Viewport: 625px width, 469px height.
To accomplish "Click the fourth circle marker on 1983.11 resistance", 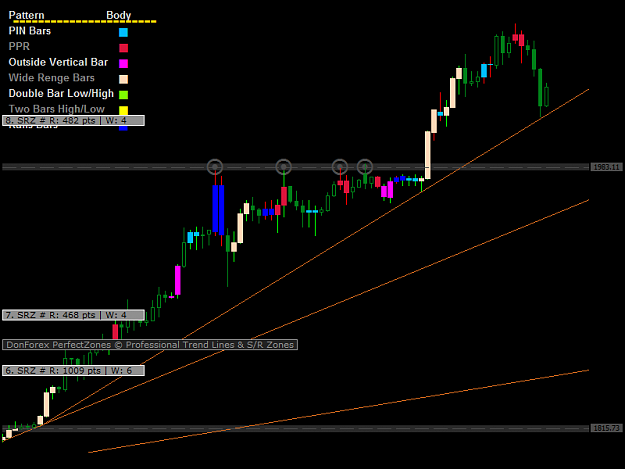I will (365, 167).
